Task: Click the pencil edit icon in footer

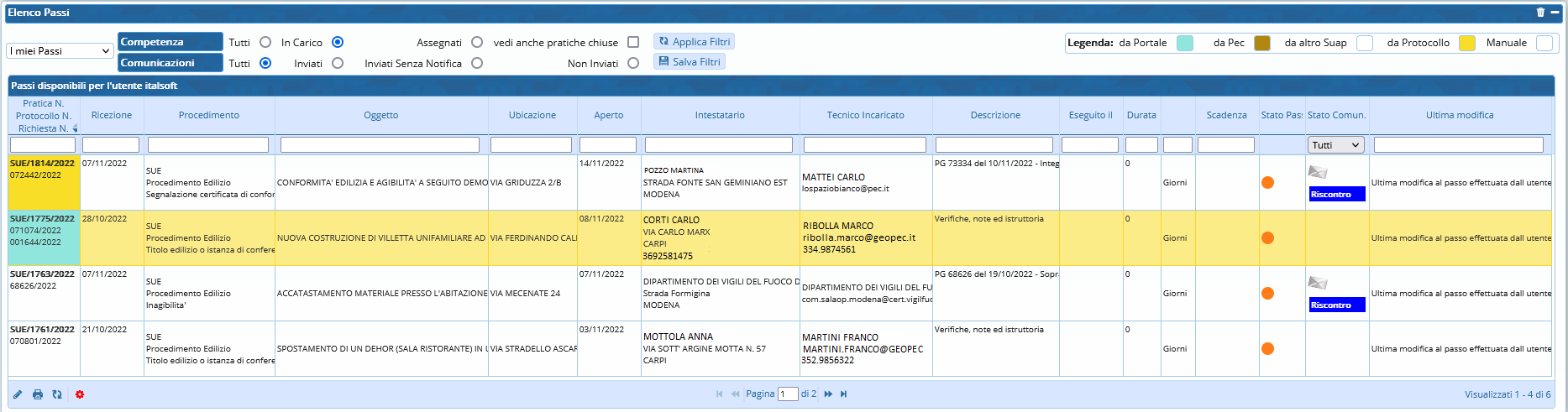Action: coord(18,394)
